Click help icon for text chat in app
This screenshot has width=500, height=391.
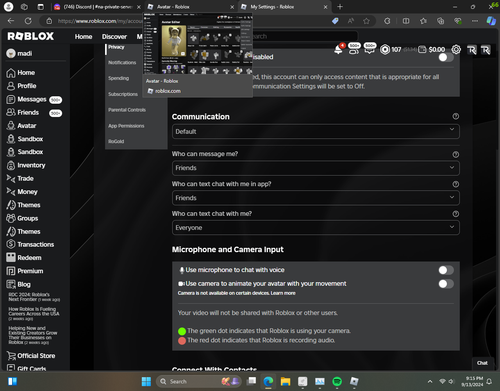click(456, 184)
